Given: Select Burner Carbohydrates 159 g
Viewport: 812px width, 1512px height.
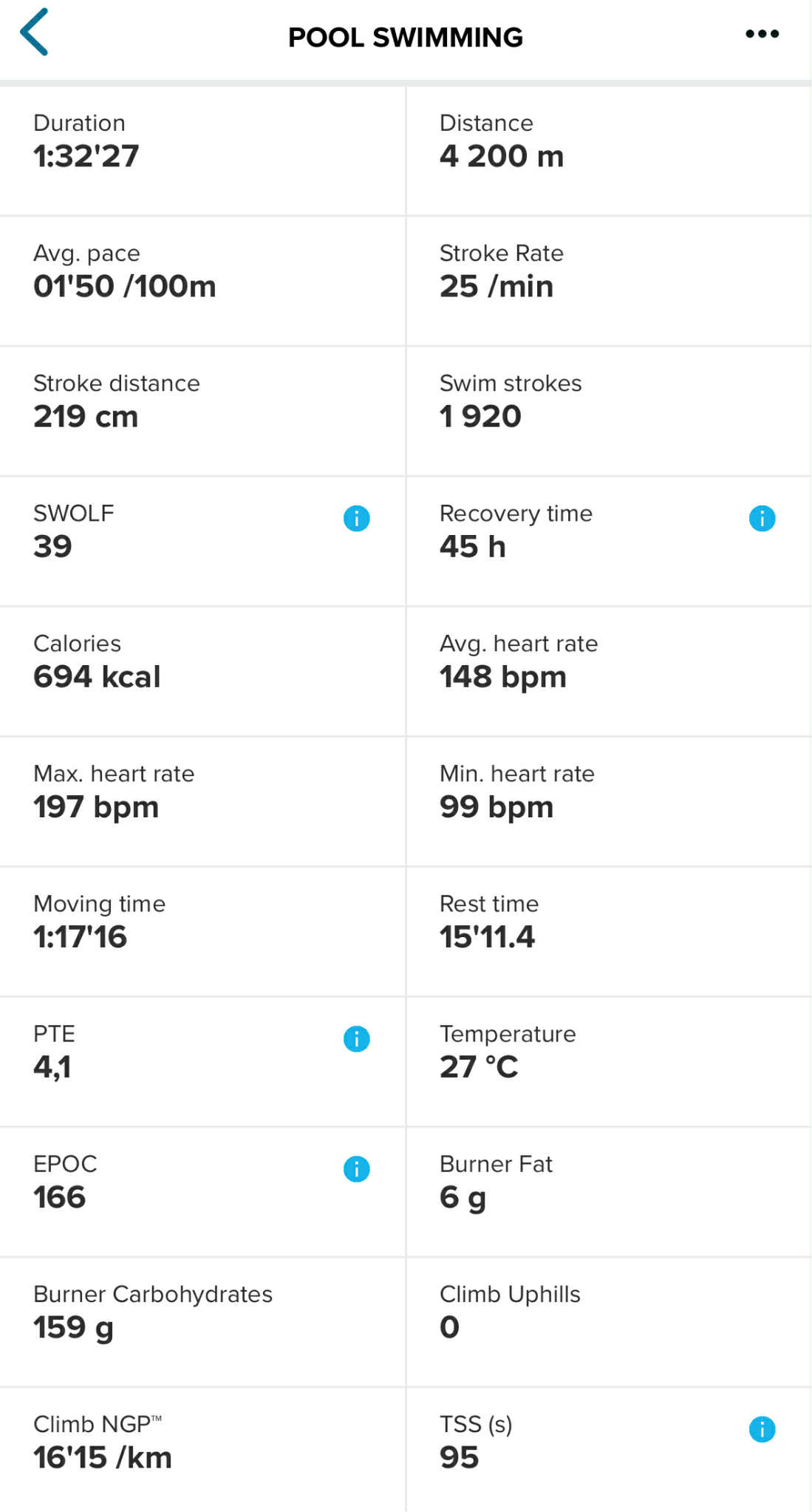Looking at the screenshot, I should coord(202,1321).
